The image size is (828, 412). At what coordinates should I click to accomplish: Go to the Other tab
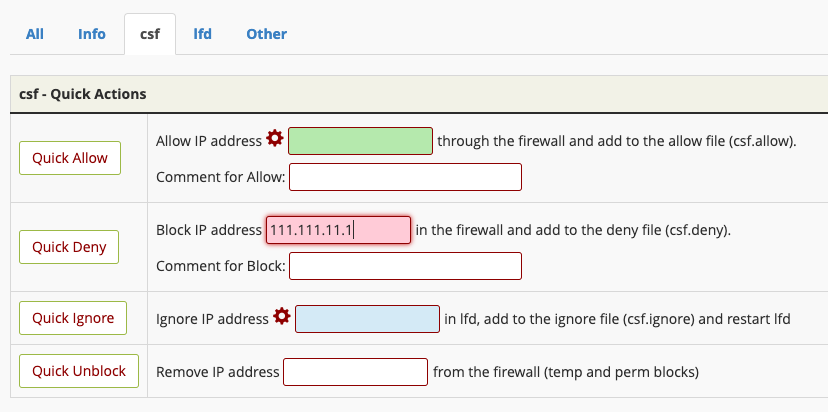pyautogui.click(x=267, y=34)
